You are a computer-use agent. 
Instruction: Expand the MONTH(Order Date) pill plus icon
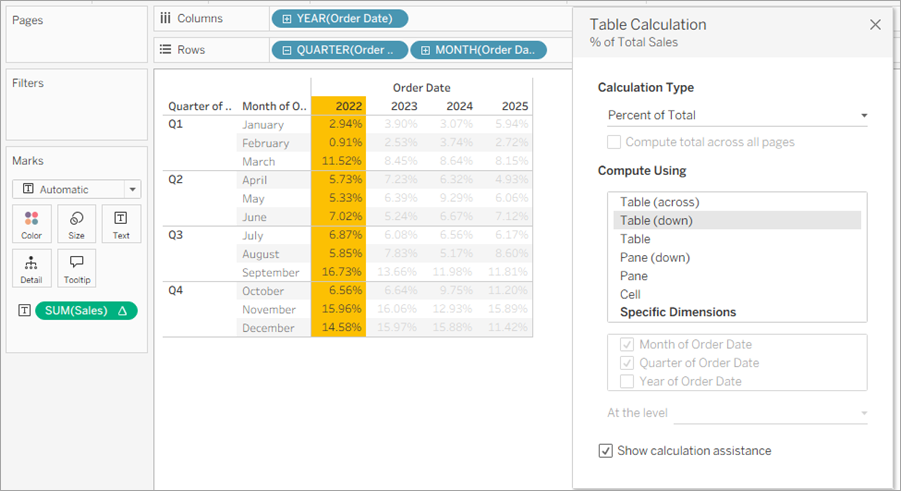click(425, 50)
